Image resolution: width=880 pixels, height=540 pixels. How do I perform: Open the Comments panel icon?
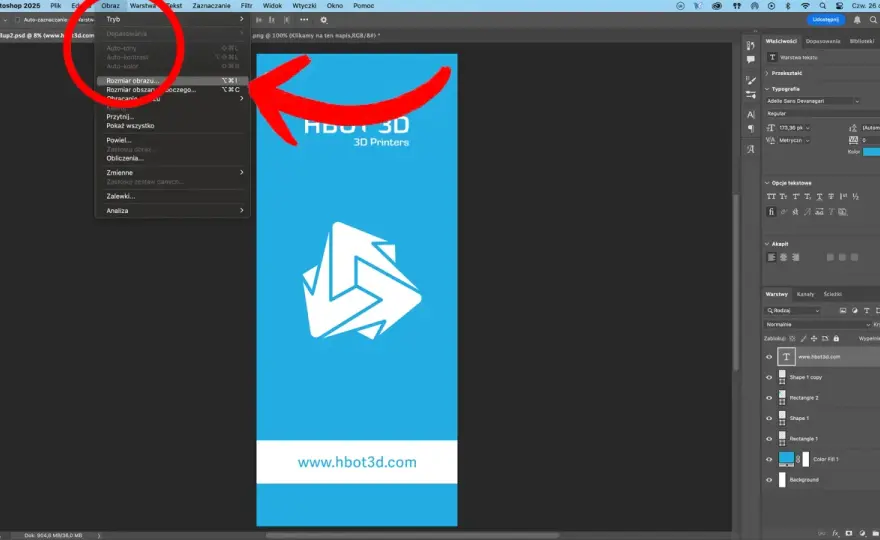coord(751,60)
